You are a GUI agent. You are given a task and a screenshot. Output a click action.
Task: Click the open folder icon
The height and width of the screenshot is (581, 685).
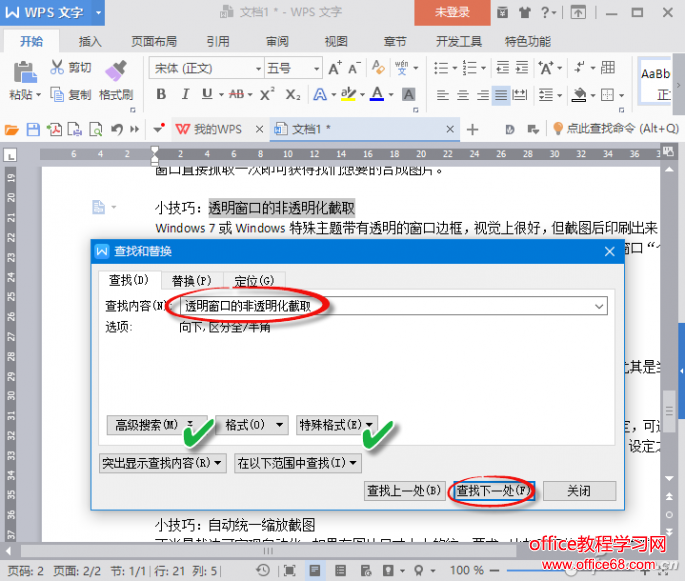coord(12,129)
